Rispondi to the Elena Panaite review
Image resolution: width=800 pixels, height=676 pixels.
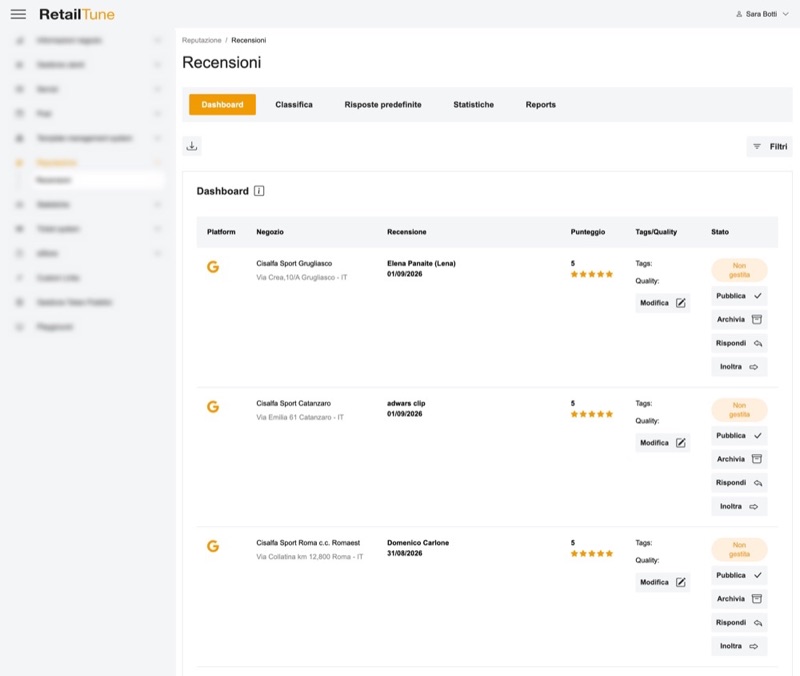pos(739,343)
